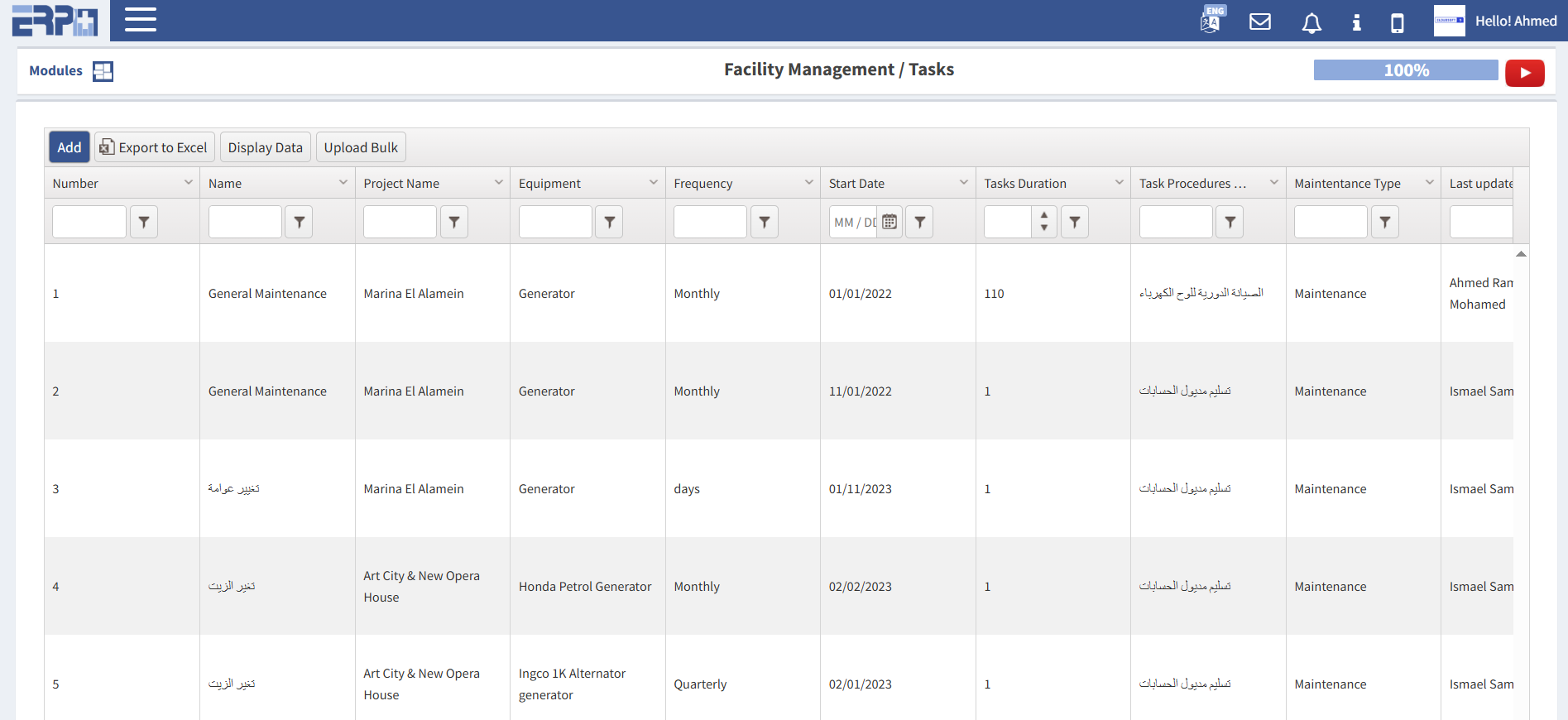
Task: Play the YouTube tutorial video button
Action: coord(1524,73)
